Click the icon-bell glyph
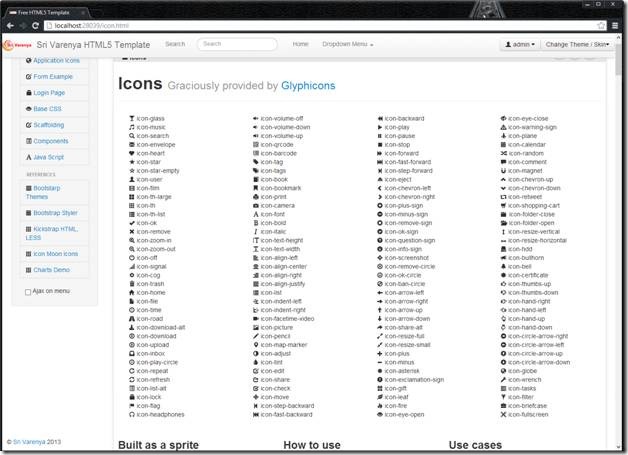 [503, 267]
